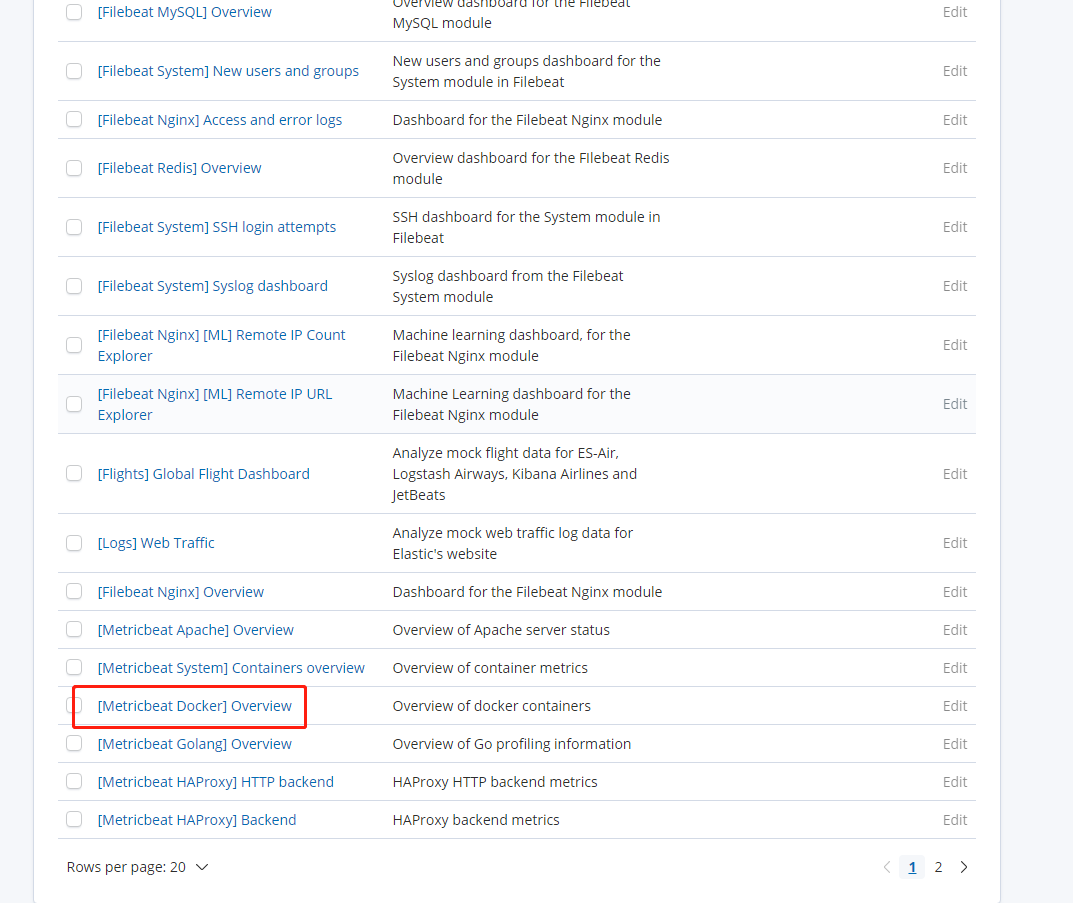Click description 'Overview of docker containers'
Image resolution: width=1073 pixels, height=903 pixels.
[x=491, y=706]
